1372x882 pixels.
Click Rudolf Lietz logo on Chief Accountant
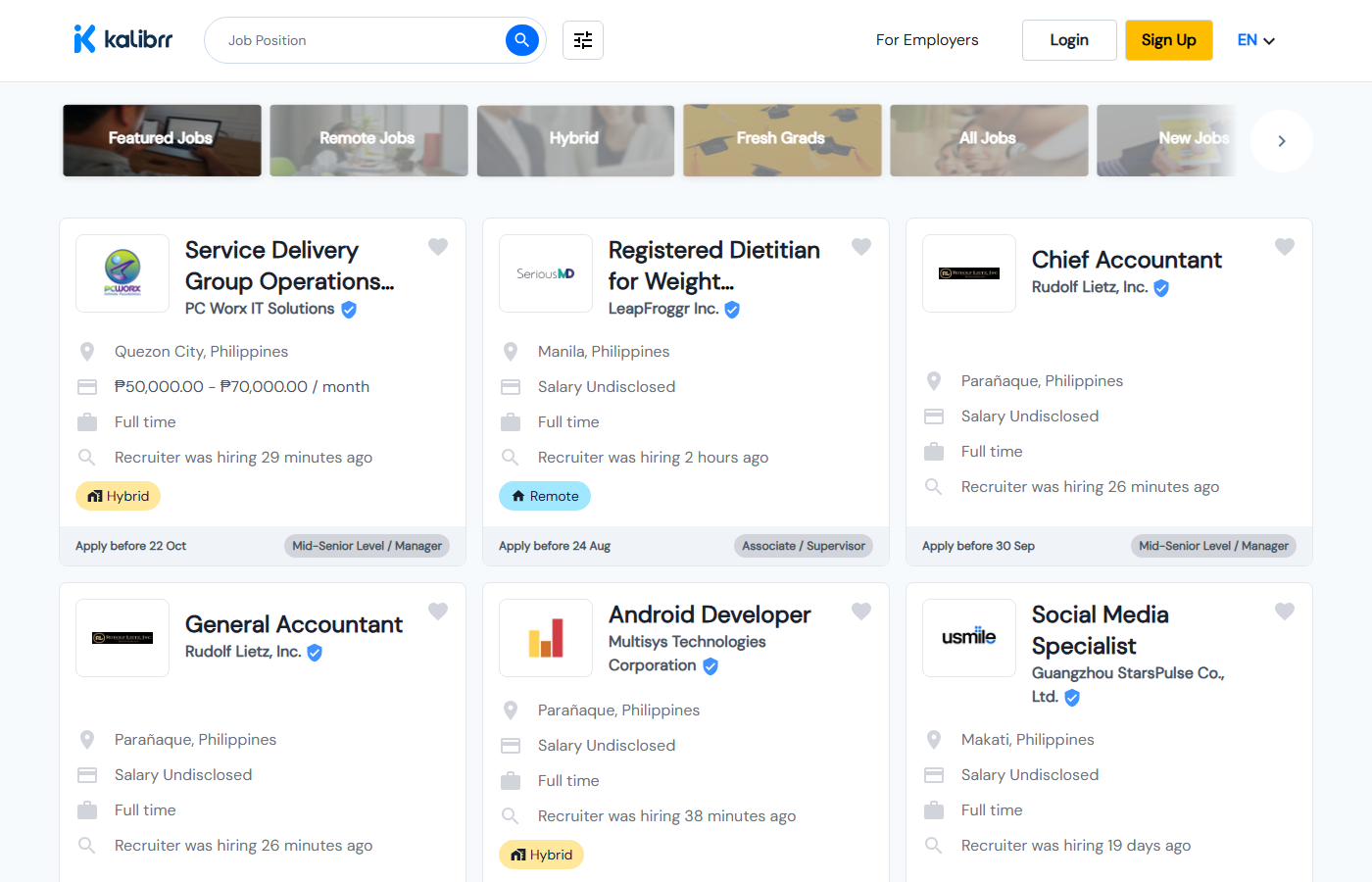pos(969,273)
